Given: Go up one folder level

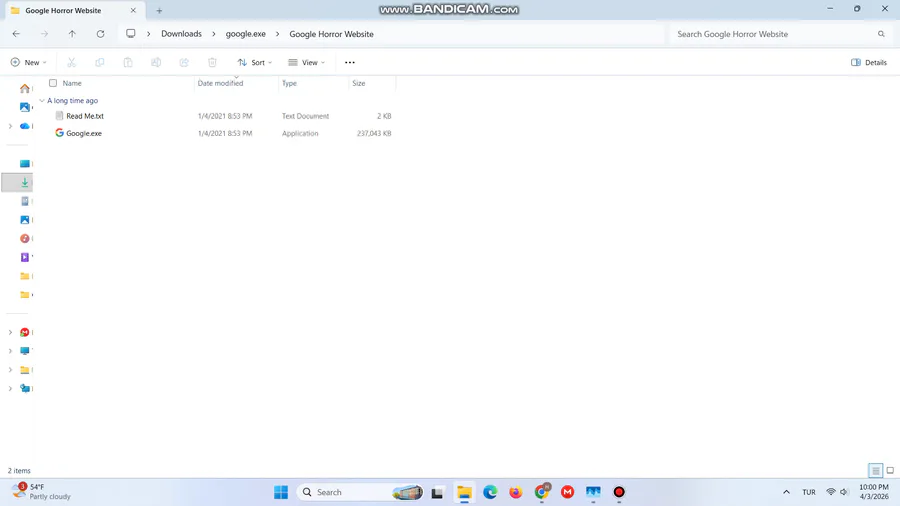Looking at the screenshot, I should (x=72, y=34).
